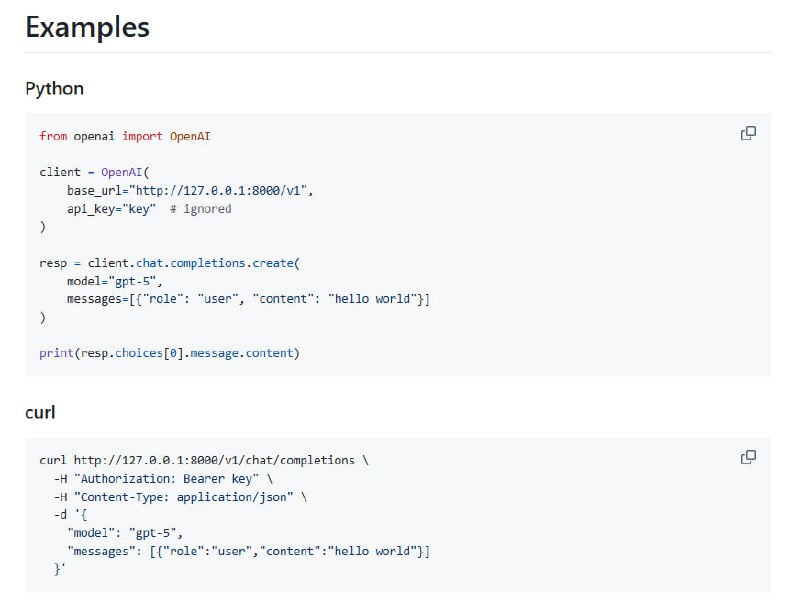This screenshot has width=800, height=603.
Task: Click the '# ignored' comment
Action: 200,209
